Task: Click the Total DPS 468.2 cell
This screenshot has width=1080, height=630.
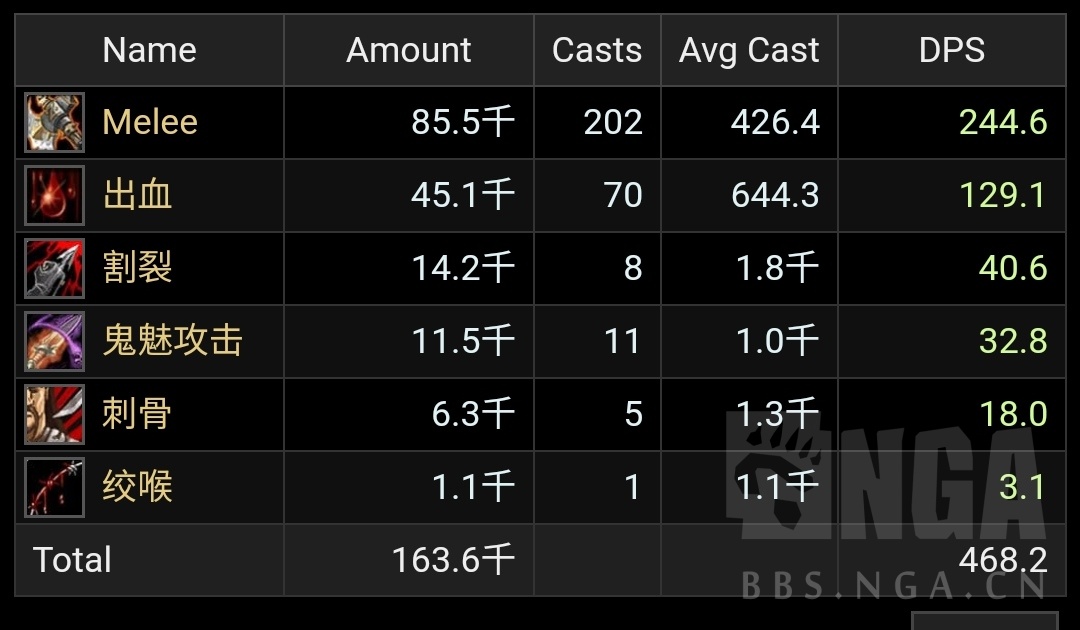Action: (1003, 560)
